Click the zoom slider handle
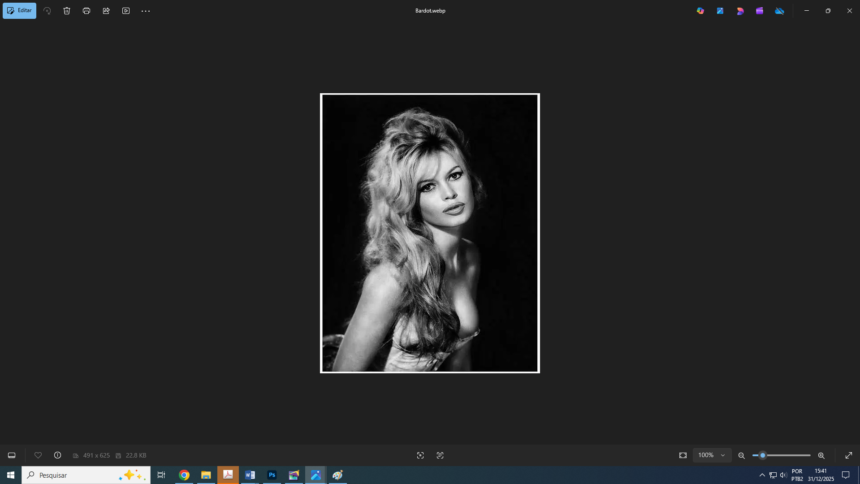 click(762, 455)
